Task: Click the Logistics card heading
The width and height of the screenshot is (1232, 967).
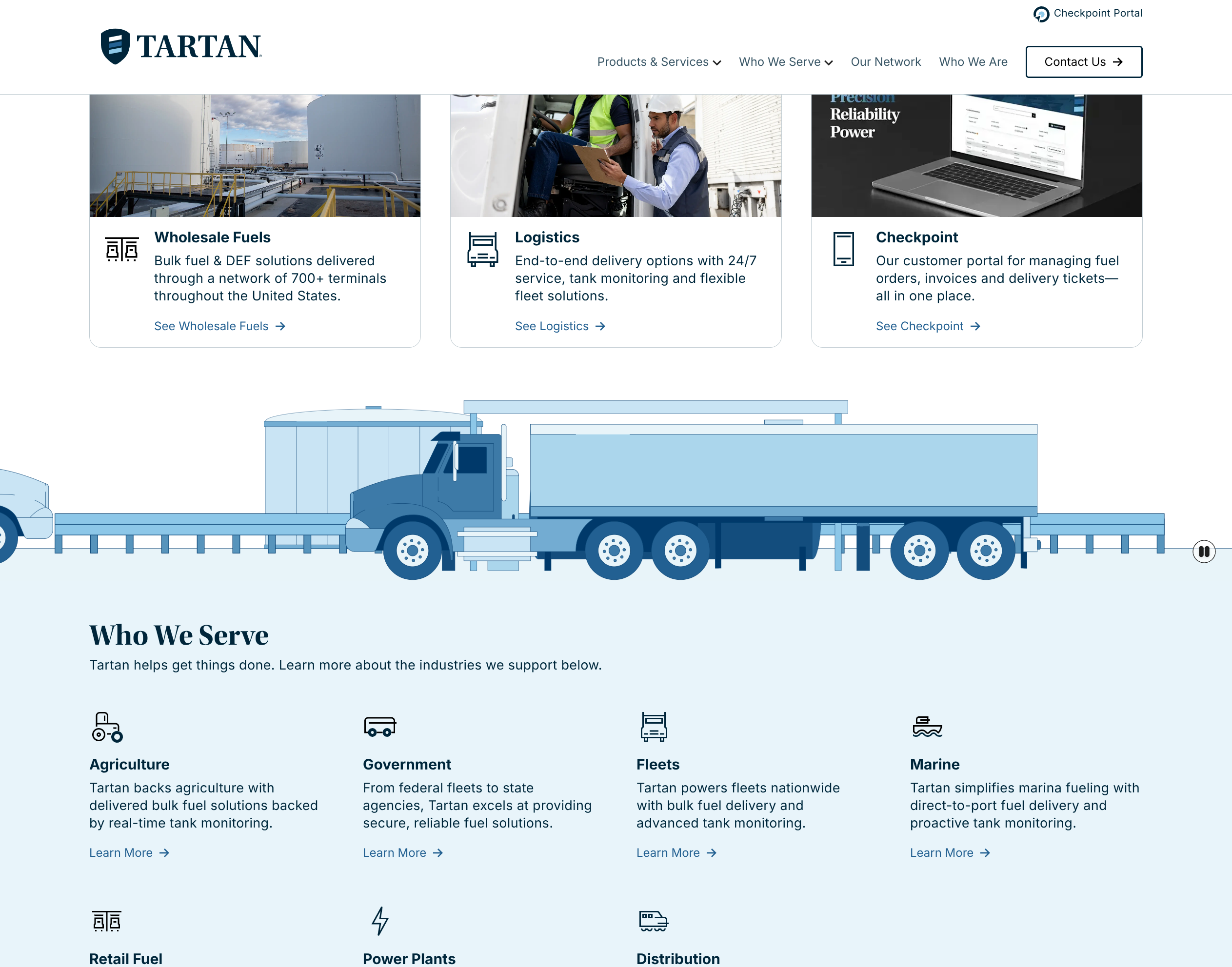Action: click(547, 237)
